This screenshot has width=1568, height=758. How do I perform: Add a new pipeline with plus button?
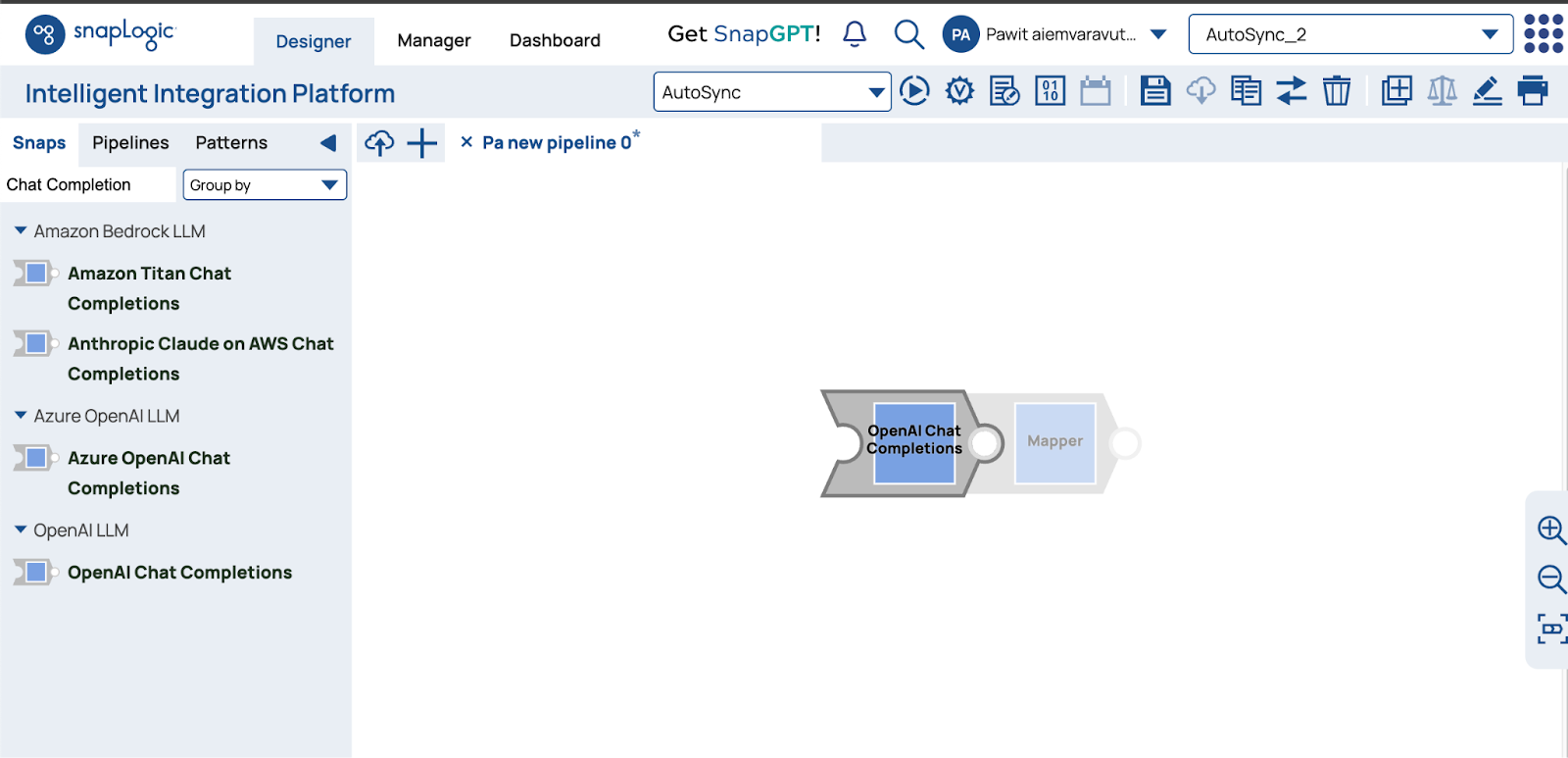(x=422, y=143)
